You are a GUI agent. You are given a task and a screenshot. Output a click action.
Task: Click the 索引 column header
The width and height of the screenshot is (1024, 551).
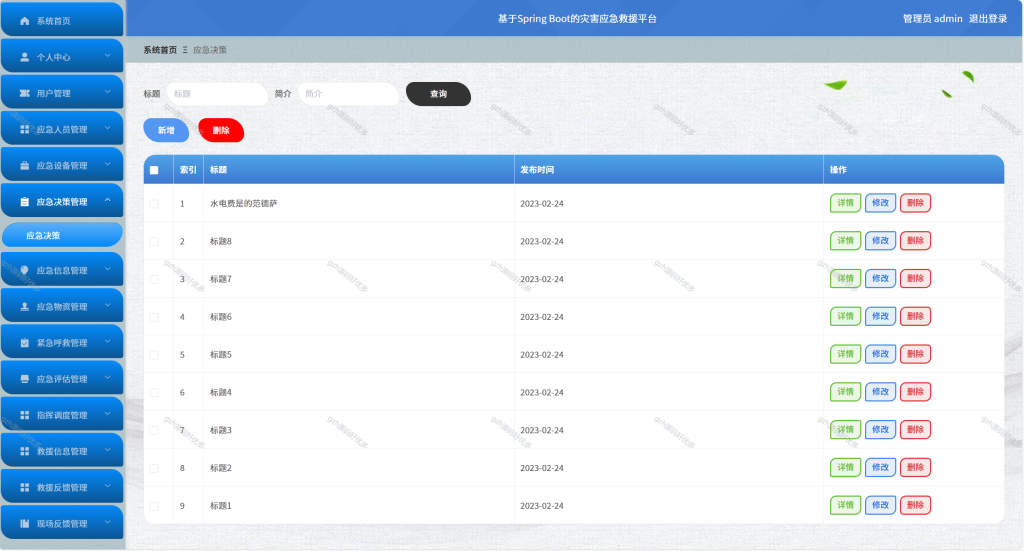[x=188, y=170]
